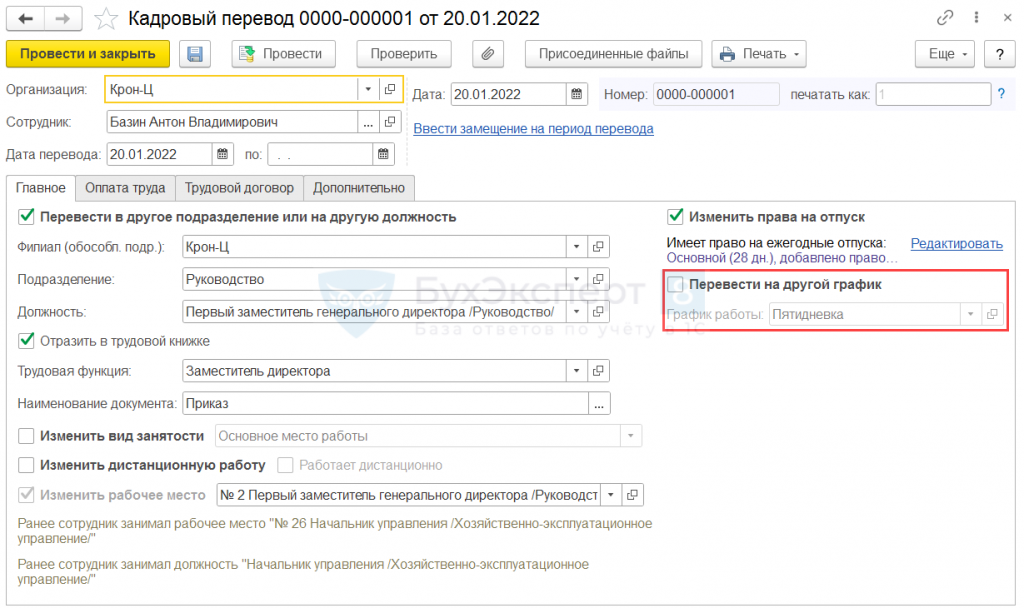Switch to the Трудовой договор tab
The image size is (1024, 608).
click(239, 188)
